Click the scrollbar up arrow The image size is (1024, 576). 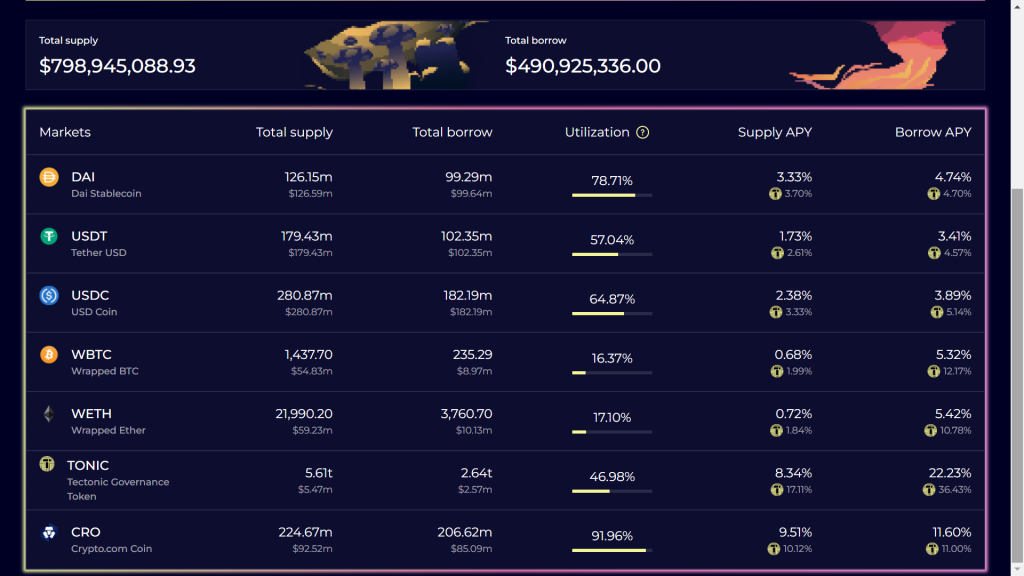click(x=1017, y=5)
